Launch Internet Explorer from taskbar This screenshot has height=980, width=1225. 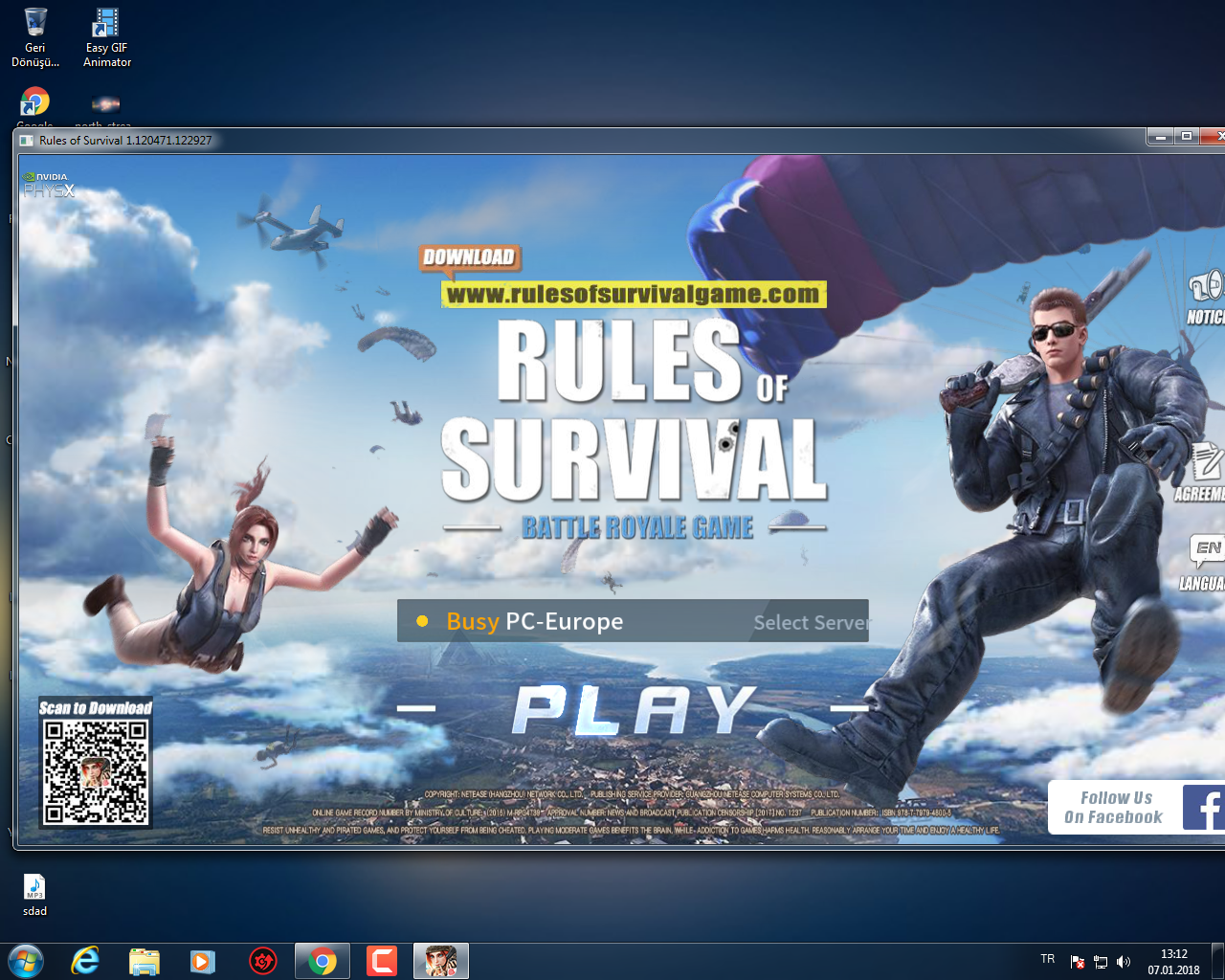(85, 961)
